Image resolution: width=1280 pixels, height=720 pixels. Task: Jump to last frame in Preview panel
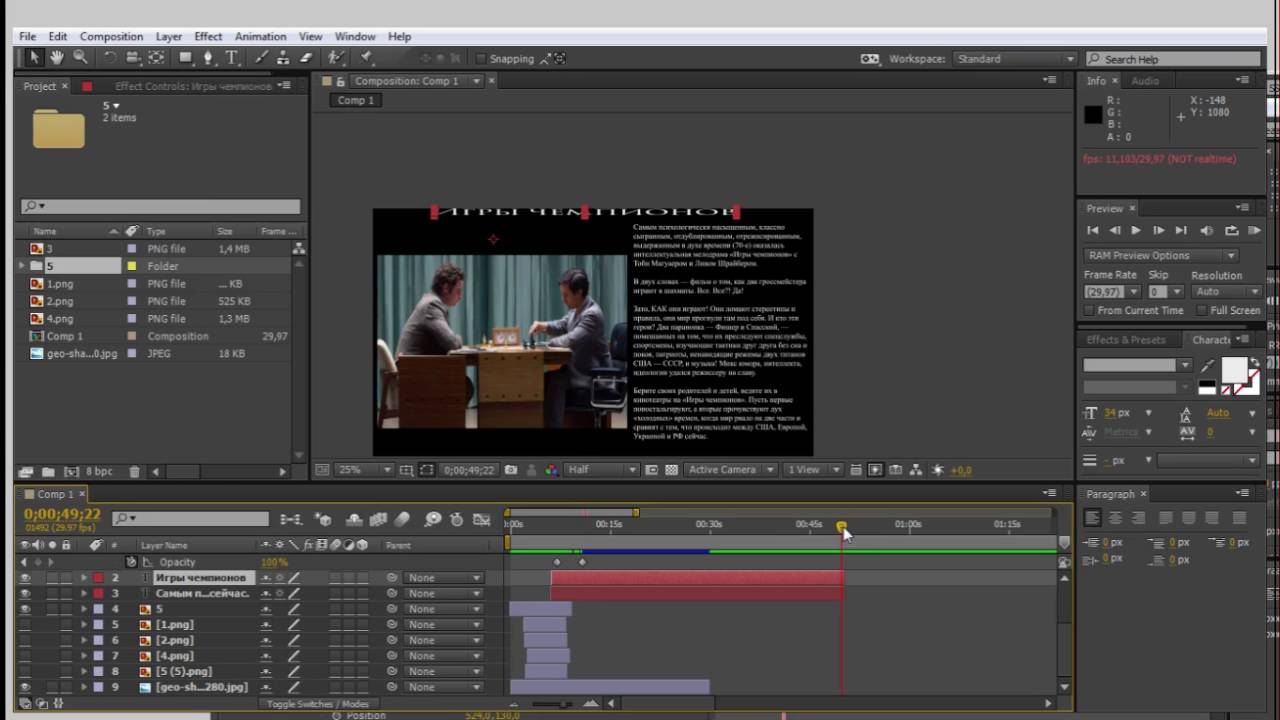click(x=1181, y=231)
